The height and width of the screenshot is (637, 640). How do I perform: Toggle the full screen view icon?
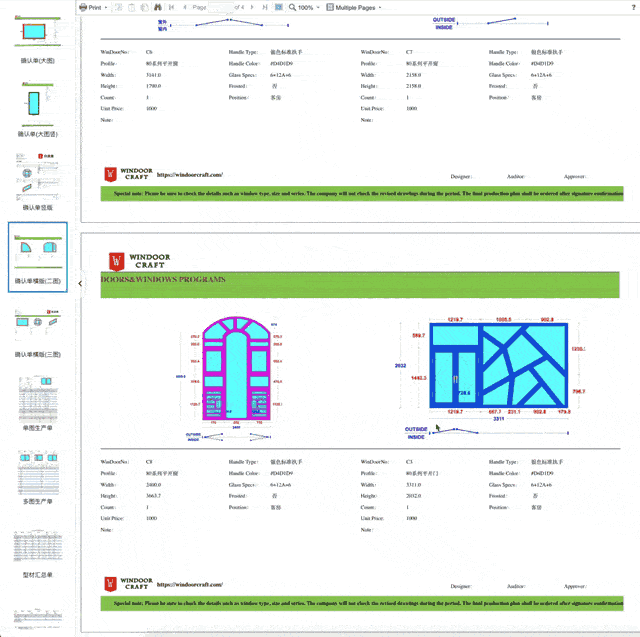pyautogui.click(x=279, y=7)
